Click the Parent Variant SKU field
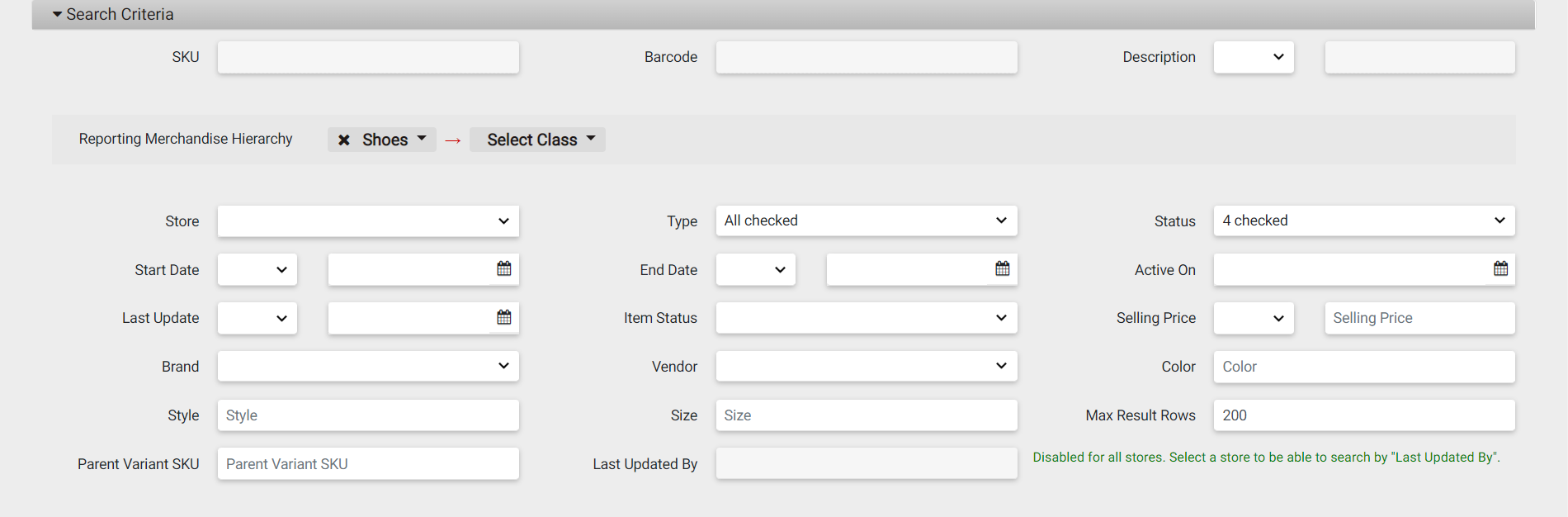Screen dimensions: 1568x517 click(x=368, y=464)
